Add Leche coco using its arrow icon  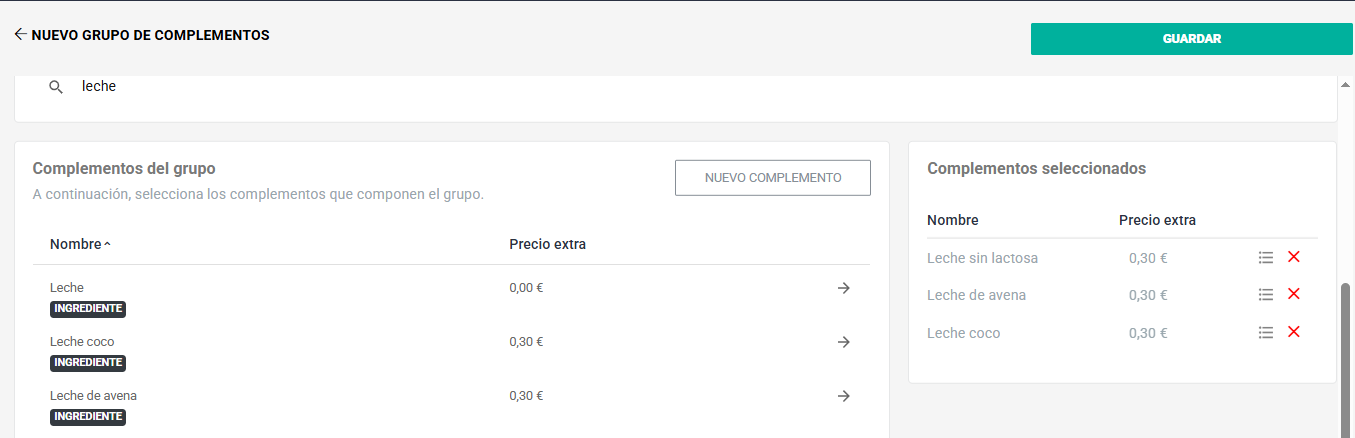pos(843,342)
